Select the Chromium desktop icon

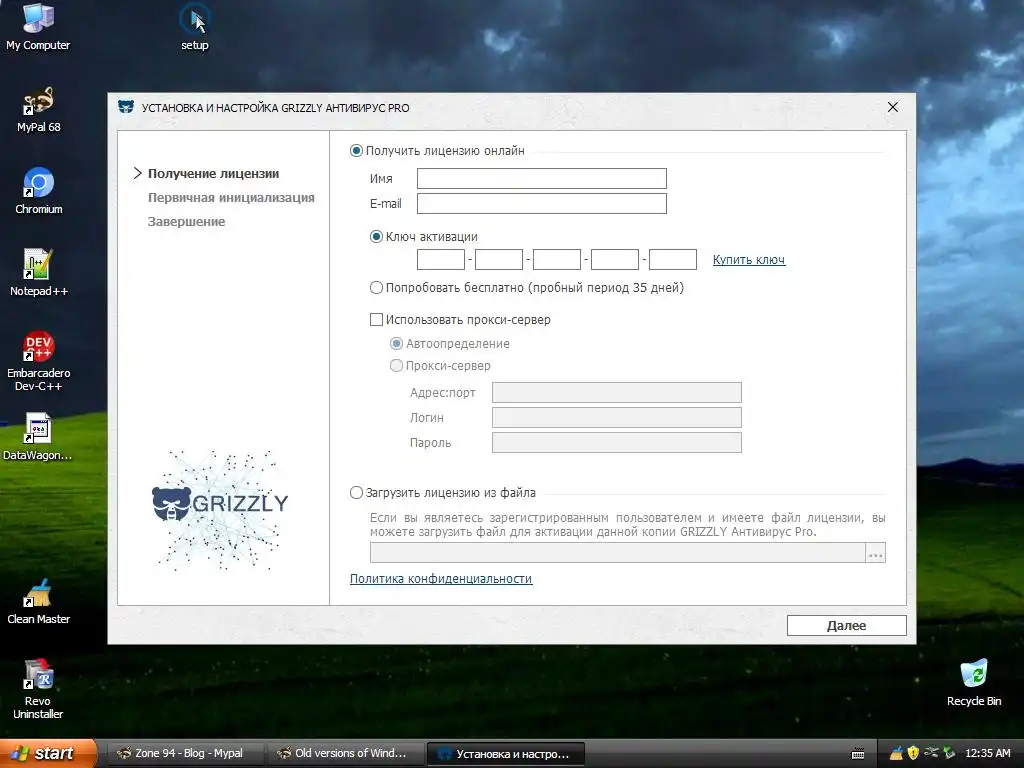coord(39,191)
